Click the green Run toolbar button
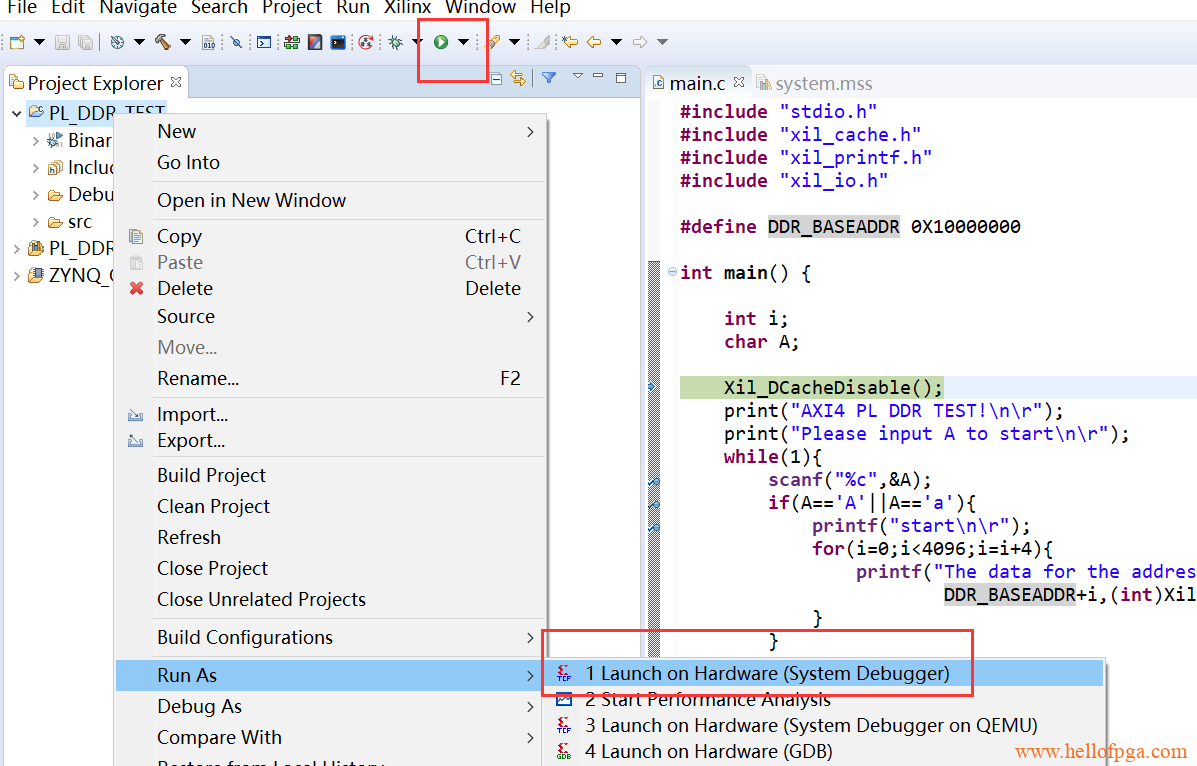1197x766 pixels. pyautogui.click(x=441, y=42)
